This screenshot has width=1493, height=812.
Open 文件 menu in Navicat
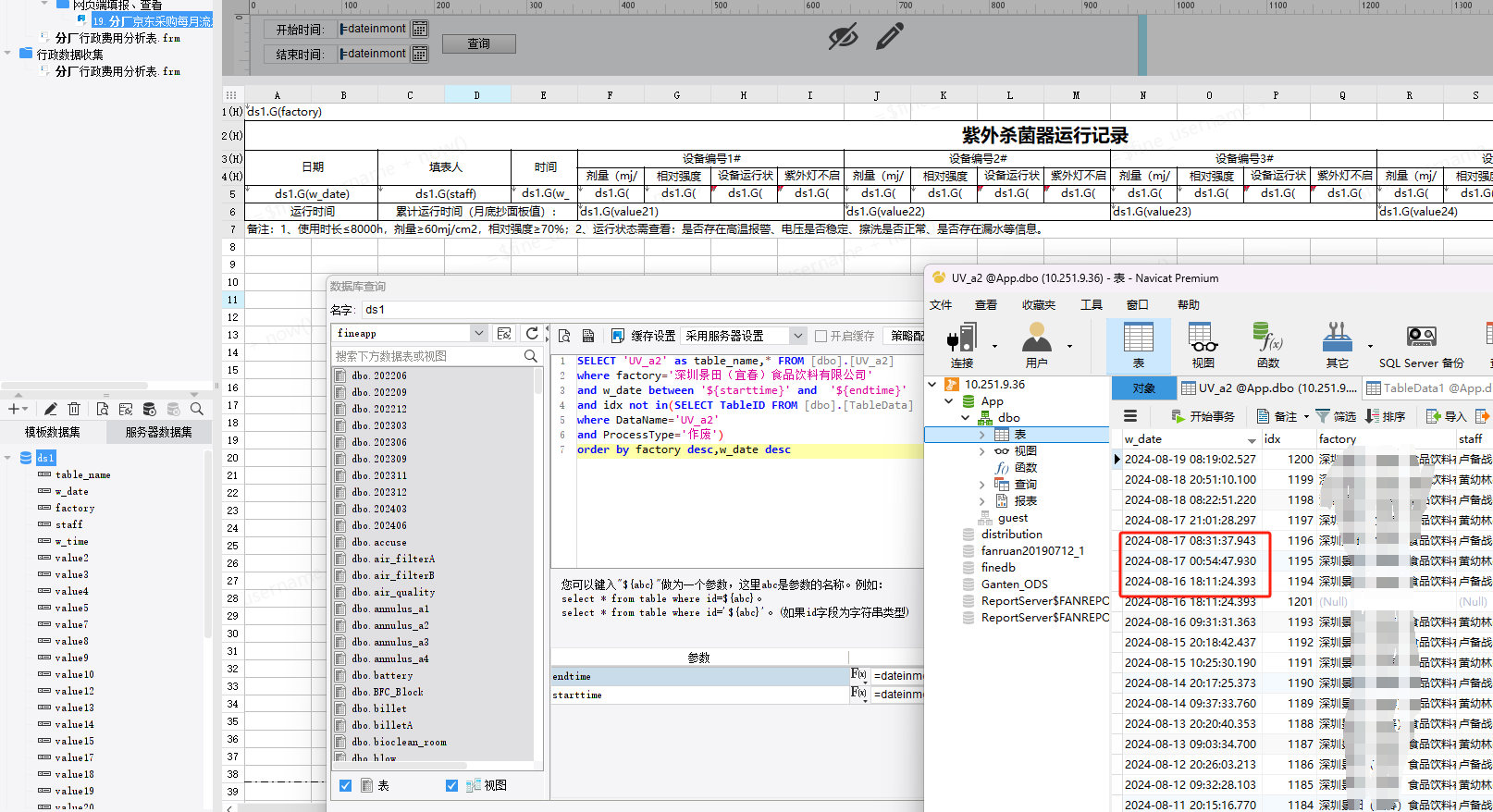(941, 304)
